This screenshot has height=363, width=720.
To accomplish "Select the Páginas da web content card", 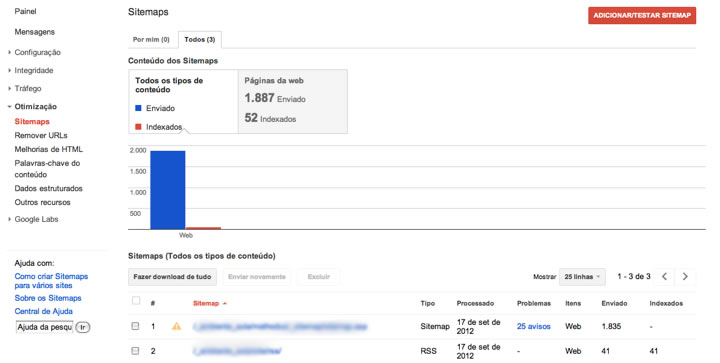I will click(x=292, y=101).
